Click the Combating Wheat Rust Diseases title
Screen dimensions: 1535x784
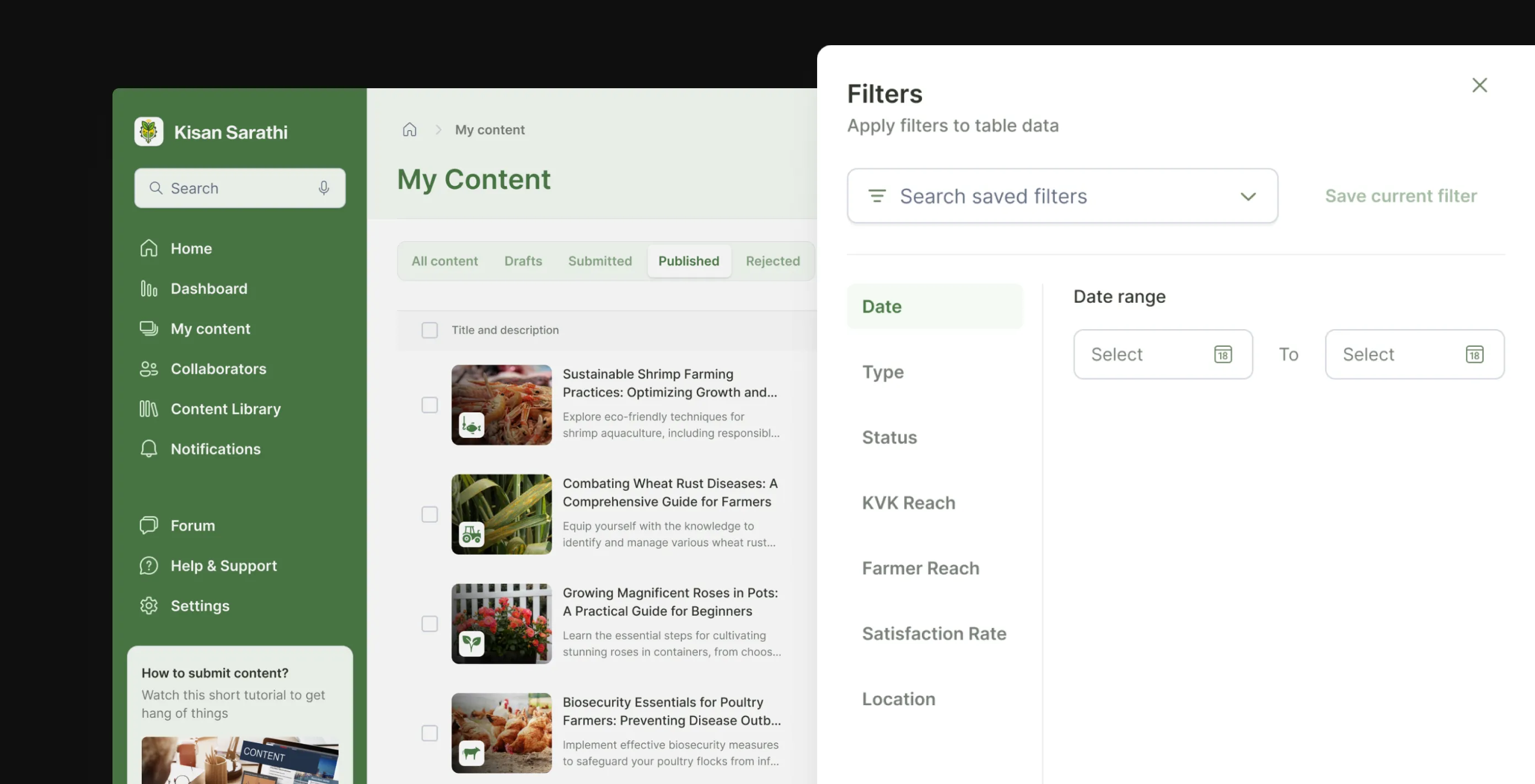[670, 493]
